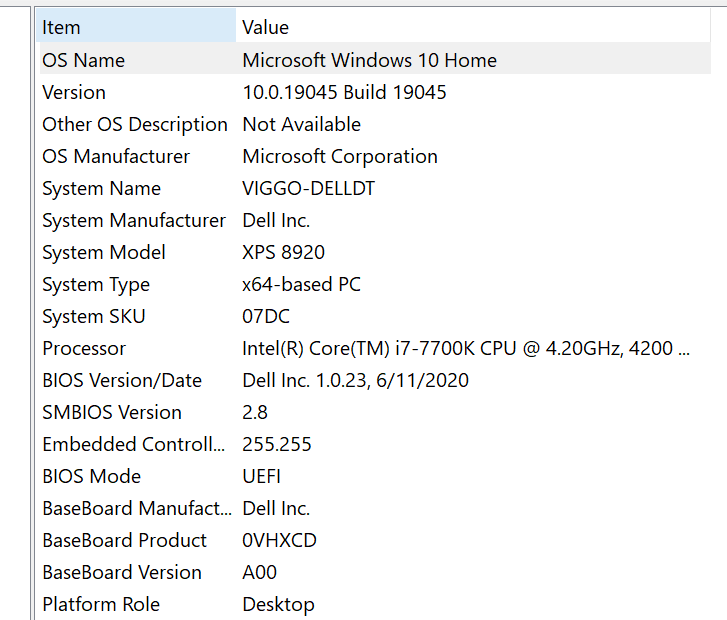This screenshot has height=620, width=727.
Task: Select the A00 value
Action: 260,572
